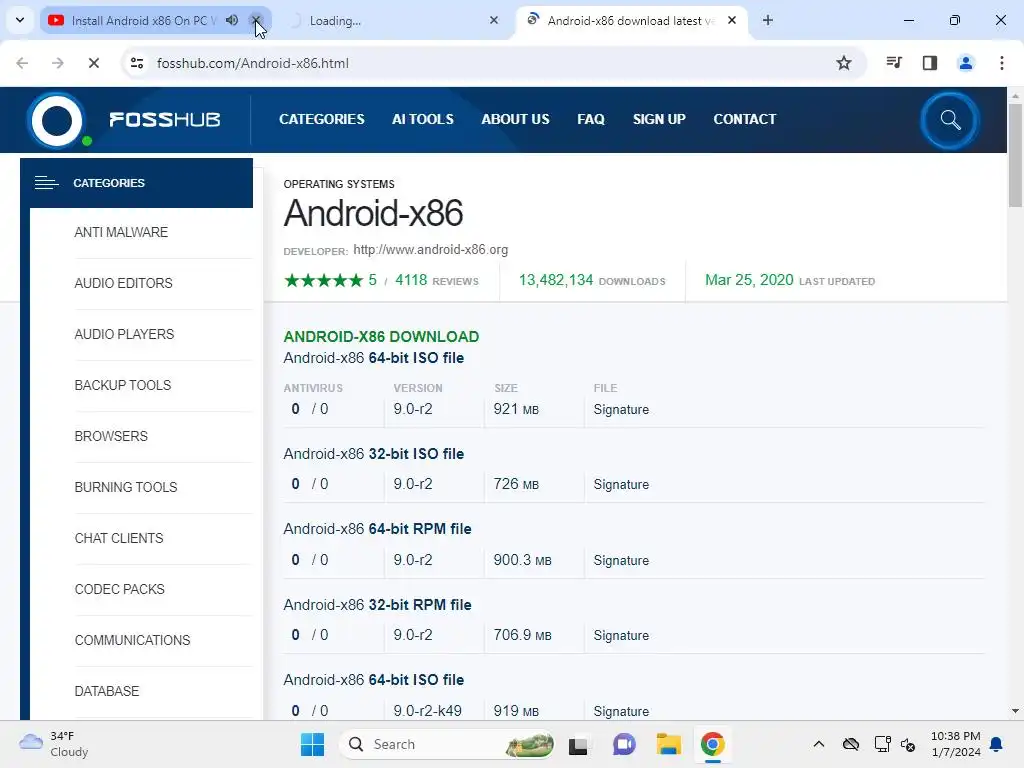Viewport: 1024px width, 768px height.
Task: Toggle the Chrome side panel icon
Action: tap(929, 63)
